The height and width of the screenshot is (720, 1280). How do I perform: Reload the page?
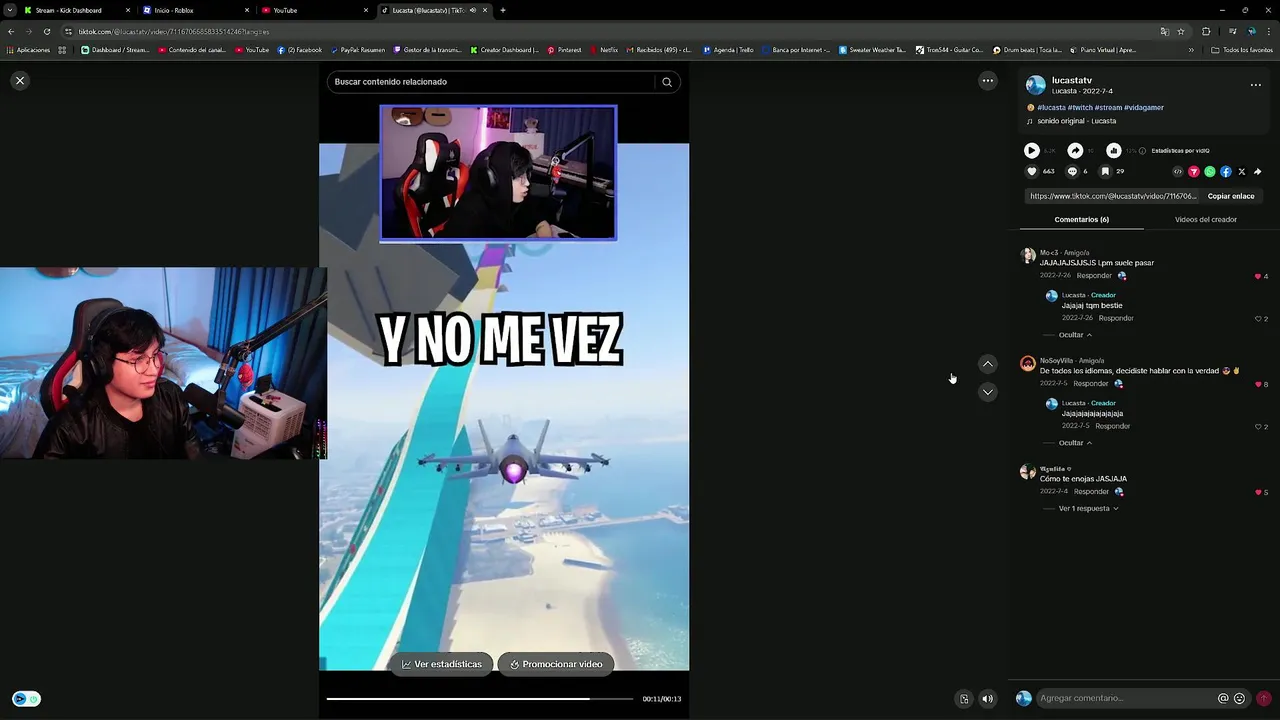coord(46,31)
